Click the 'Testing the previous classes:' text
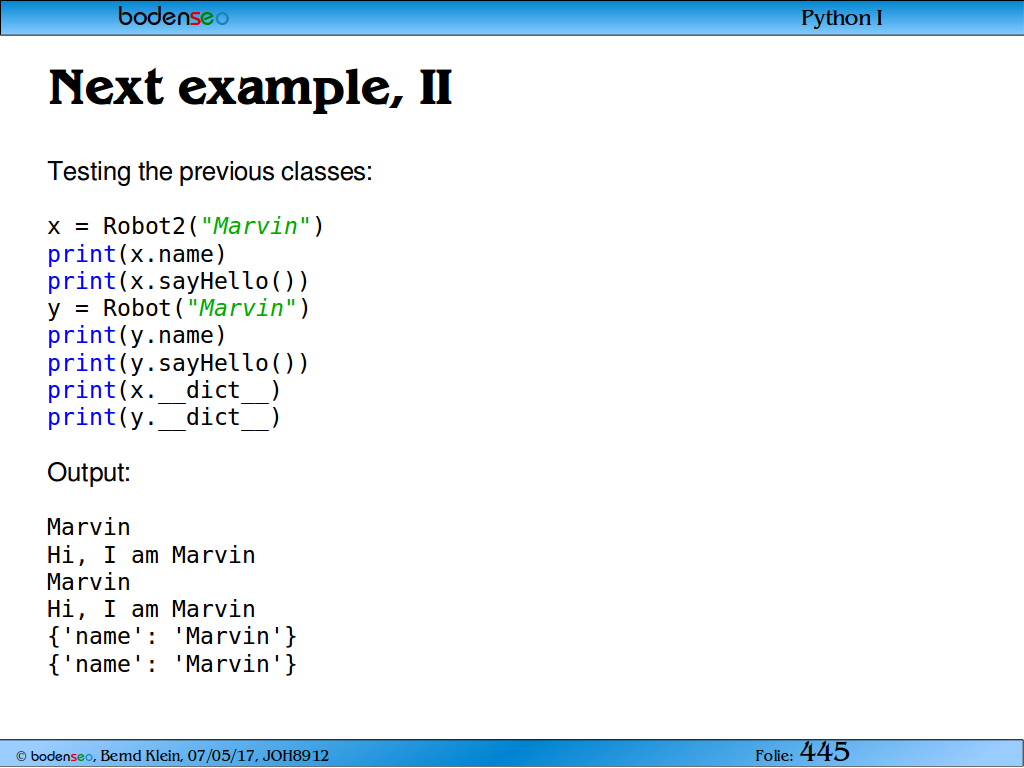 tap(210, 172)
